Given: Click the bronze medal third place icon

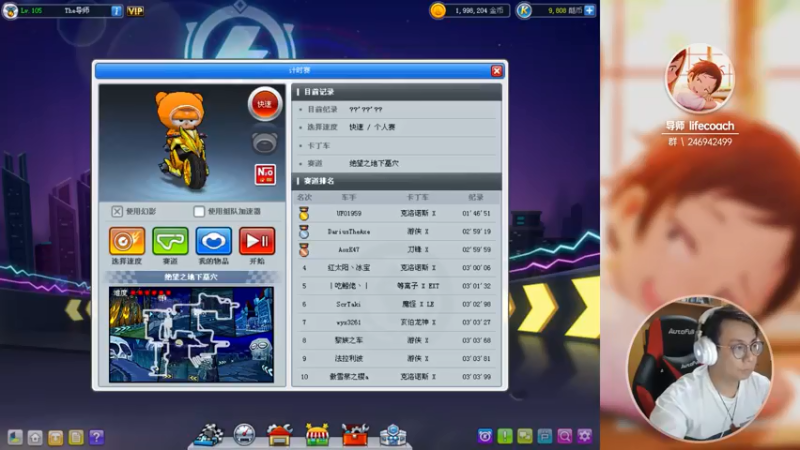Looking at the screenshot, I should coord(304,250).
